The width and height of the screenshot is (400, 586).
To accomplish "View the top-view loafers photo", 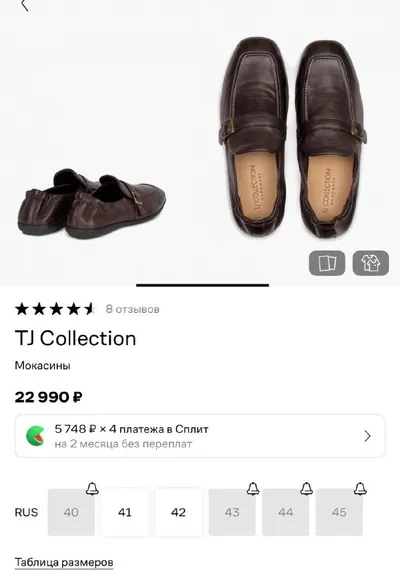I will 292,136.
